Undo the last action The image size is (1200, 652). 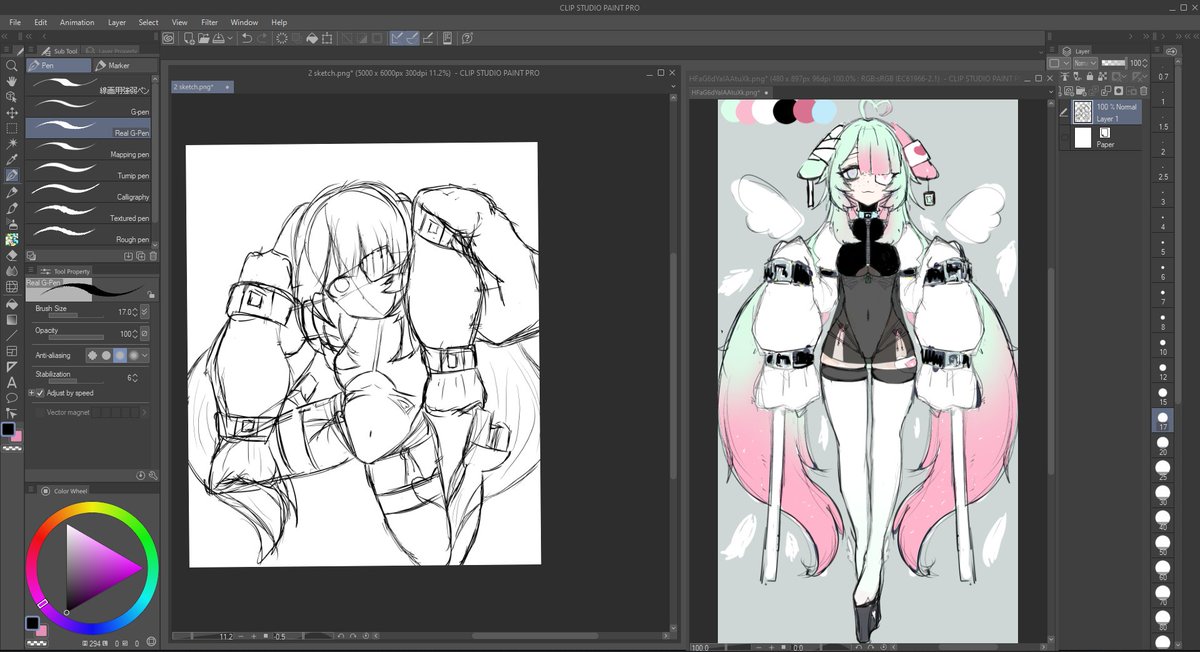click(x=247, y=38)
